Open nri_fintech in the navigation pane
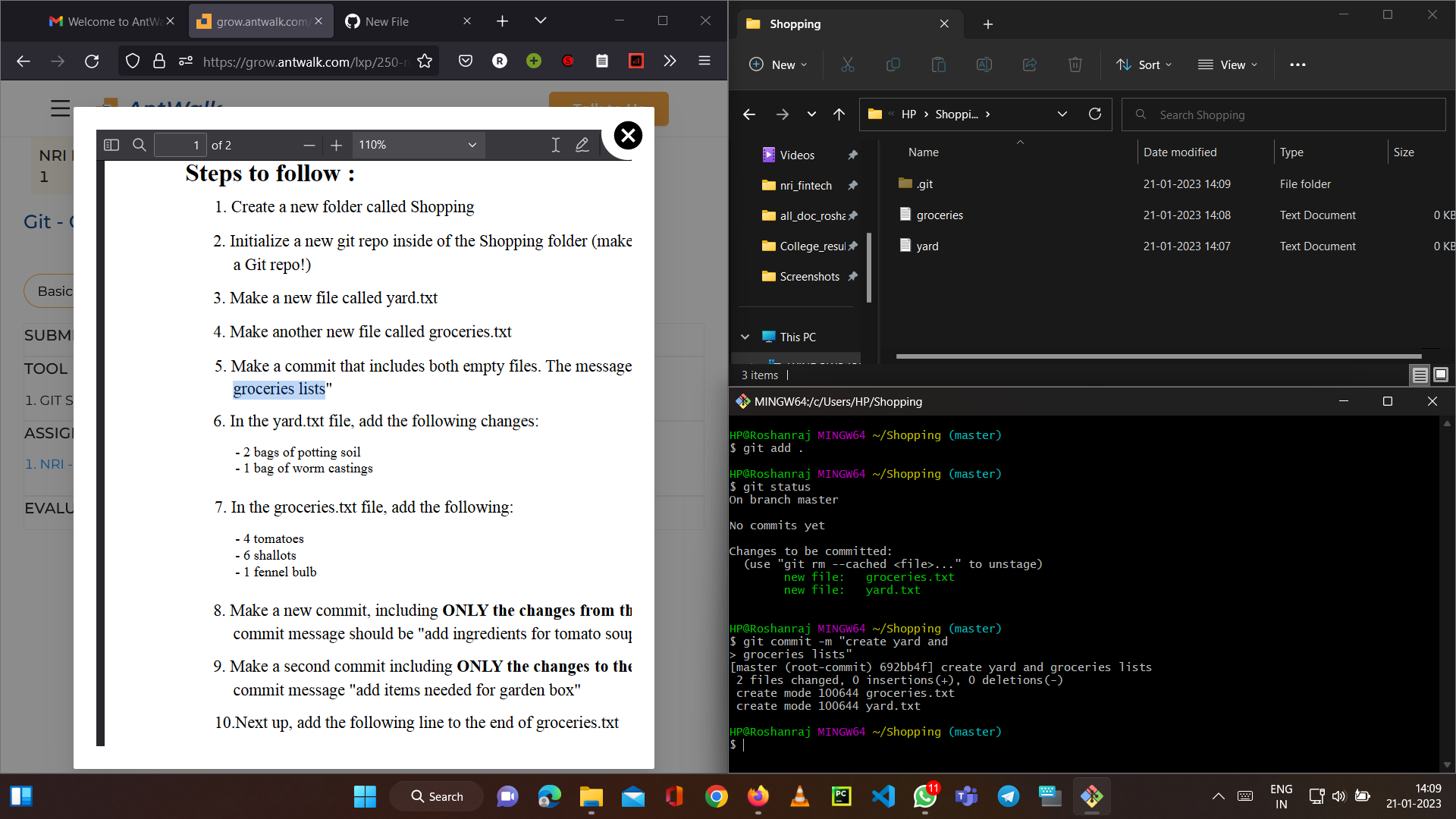 [x=805, y=186]
